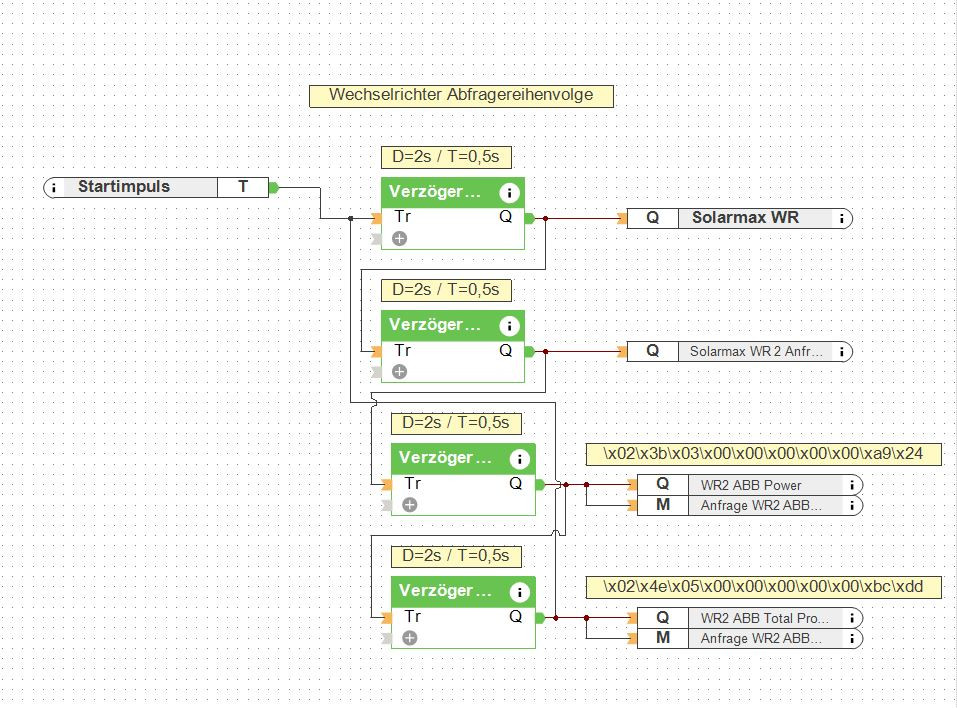
Task: Click green Q connector of Verzöger block feeding WR2 ABB Total Pro
Action: [x=540, y=618]
